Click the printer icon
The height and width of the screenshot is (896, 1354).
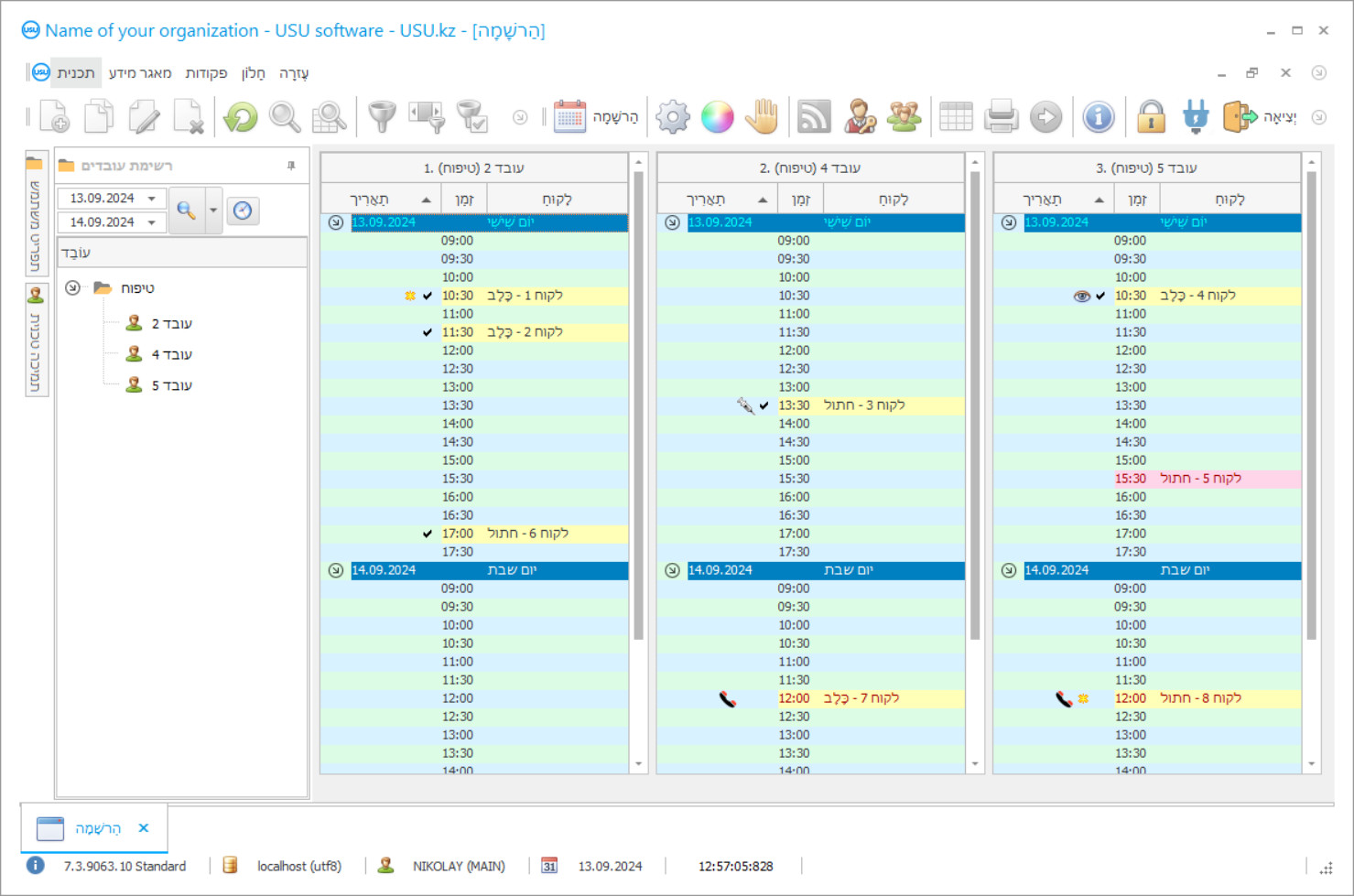point(1002,117)
